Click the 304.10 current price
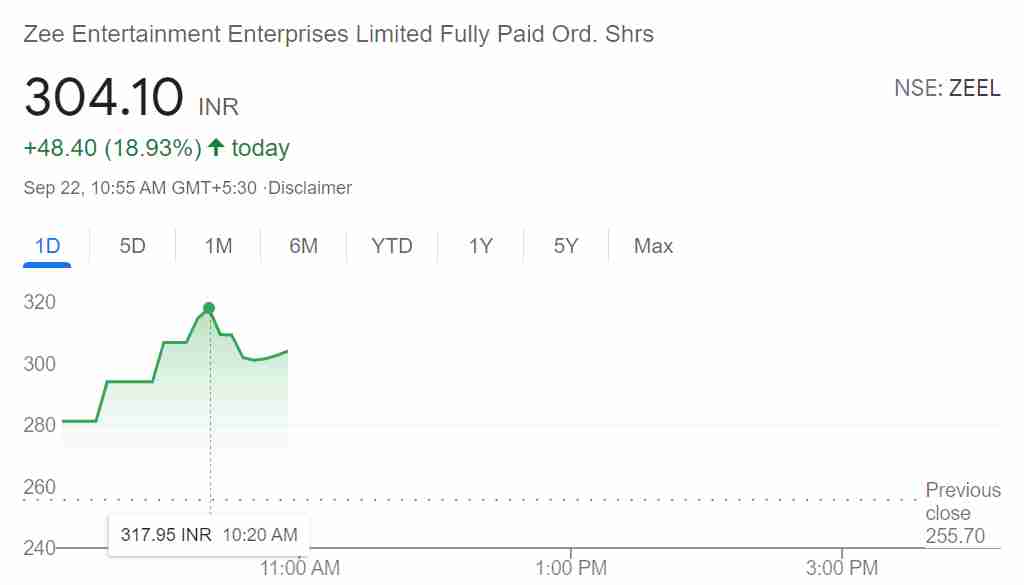 (104, 97)
